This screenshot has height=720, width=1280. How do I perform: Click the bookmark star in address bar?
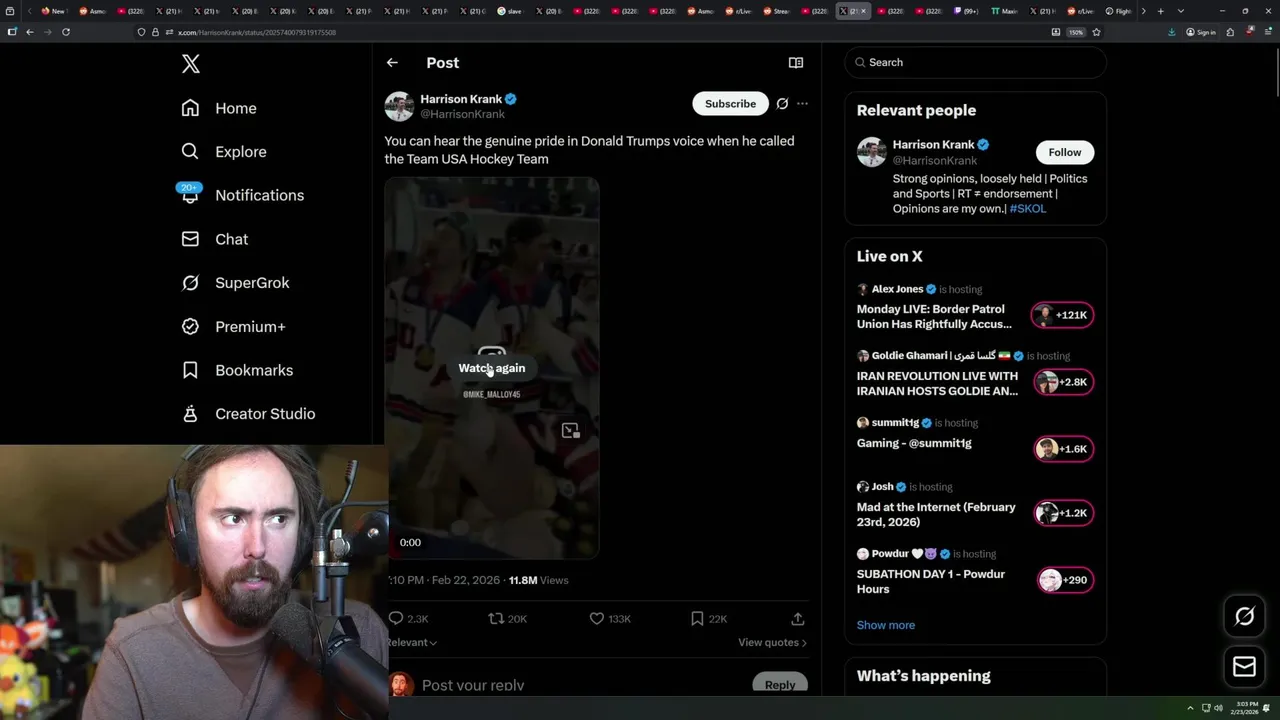(1096, 32)
